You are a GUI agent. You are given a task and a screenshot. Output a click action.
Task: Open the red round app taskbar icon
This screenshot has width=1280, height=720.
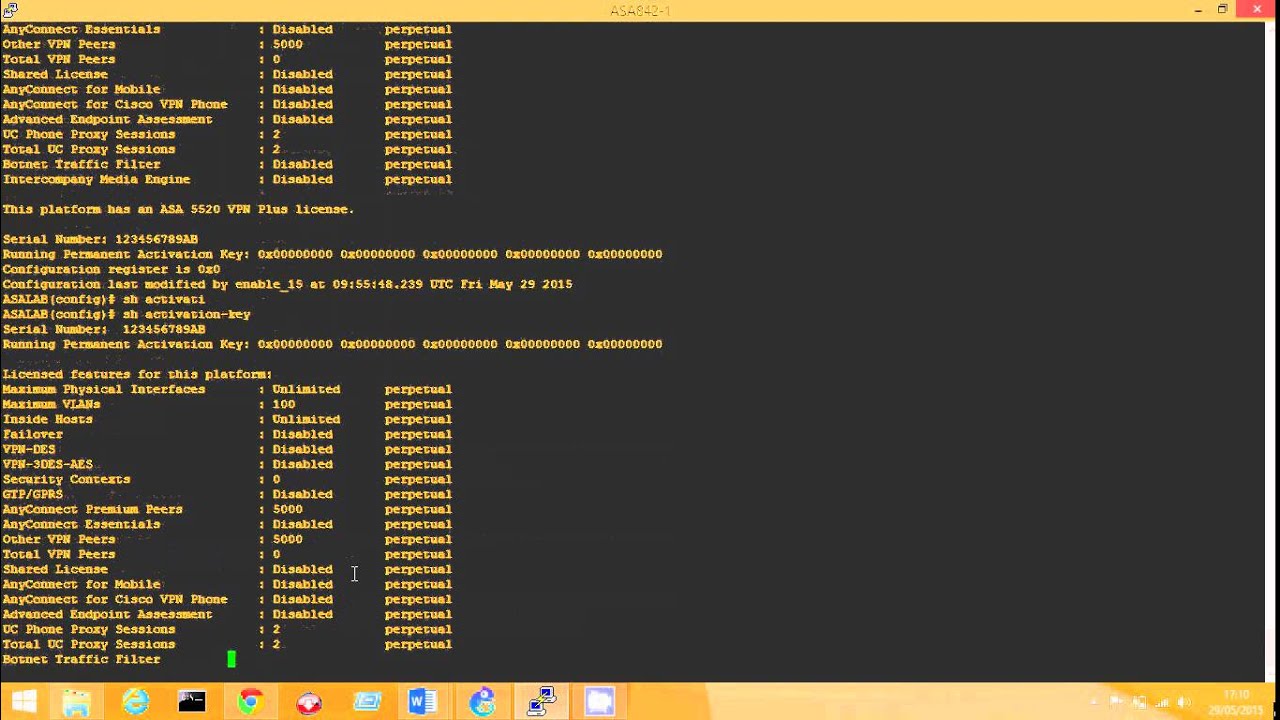pyautogui.click(x=309, y=702)
